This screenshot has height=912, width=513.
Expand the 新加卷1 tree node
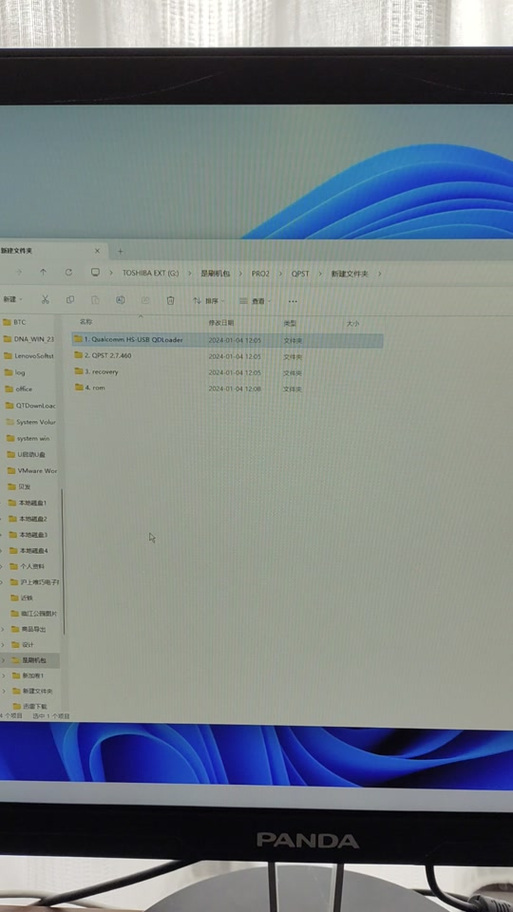click(x=3, y=675)
